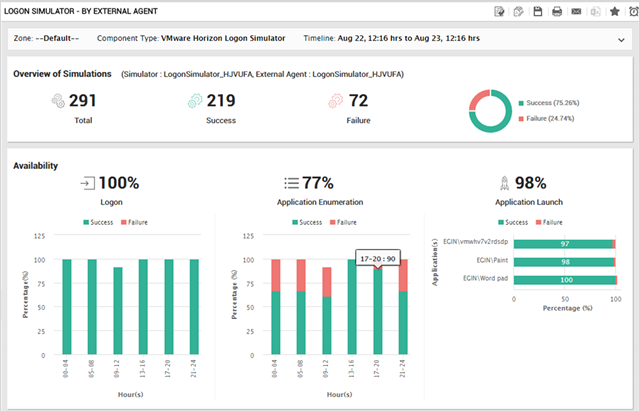Screen dimensions: 640x412
Task: Click the 17-20 bar under the tooltip
Action: pos(378,311)
